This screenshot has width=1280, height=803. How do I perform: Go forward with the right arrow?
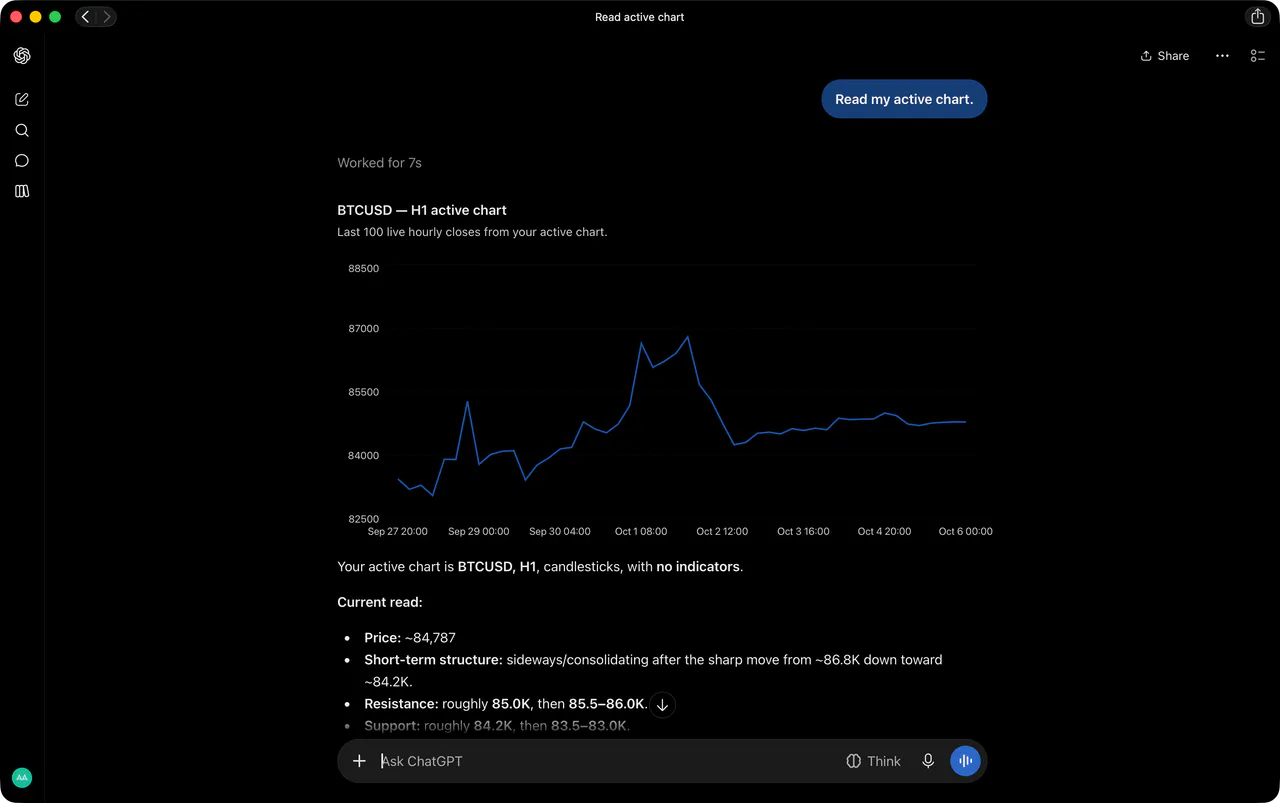107,17
